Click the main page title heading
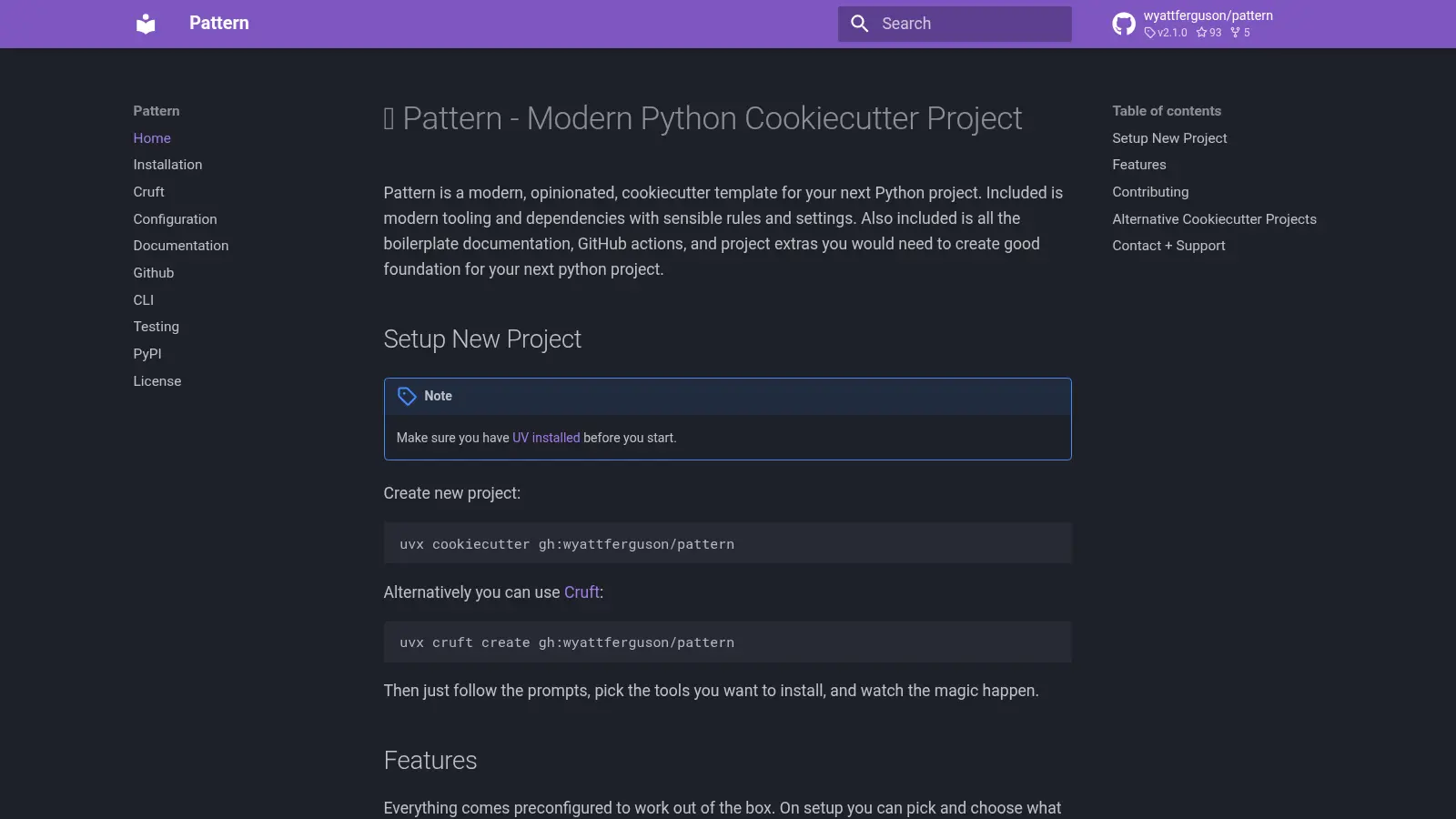The width and height of the screenshot is (1456, 819). (x=703, y=118)
